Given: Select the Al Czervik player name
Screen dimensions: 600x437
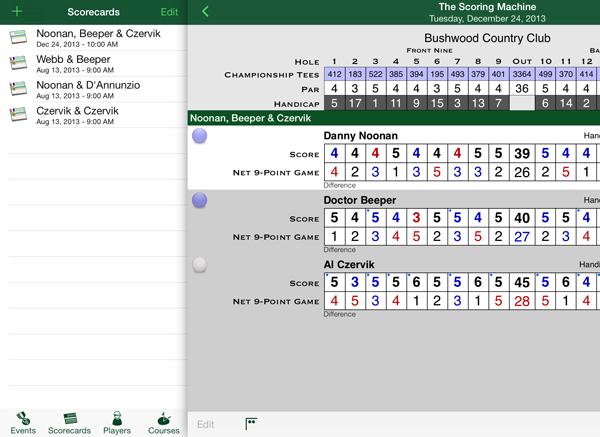Looking at the screenshot, I should pos(349,264).
